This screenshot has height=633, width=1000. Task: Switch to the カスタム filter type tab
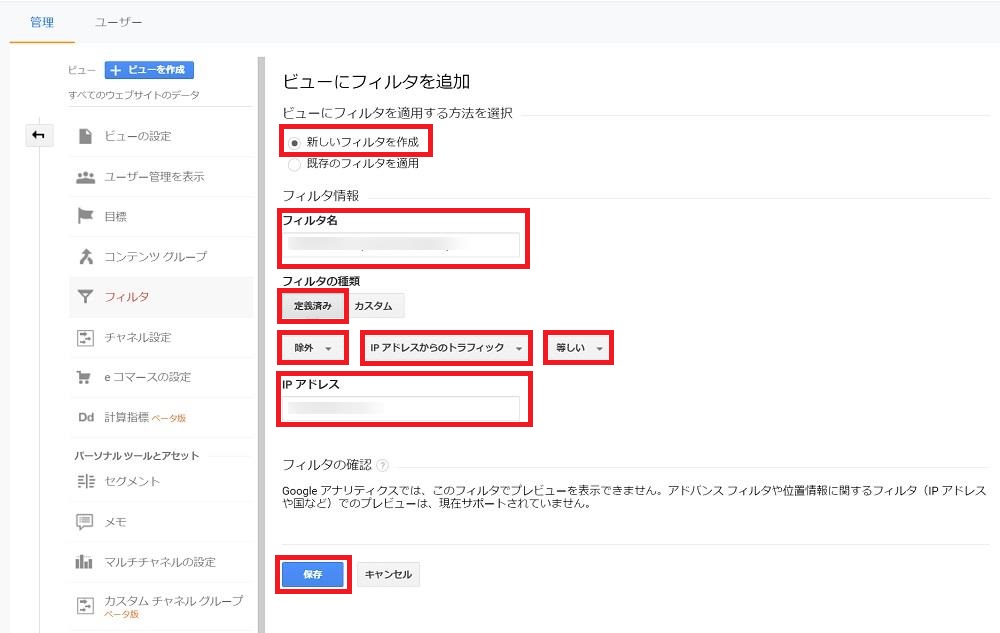click(374, 306)
